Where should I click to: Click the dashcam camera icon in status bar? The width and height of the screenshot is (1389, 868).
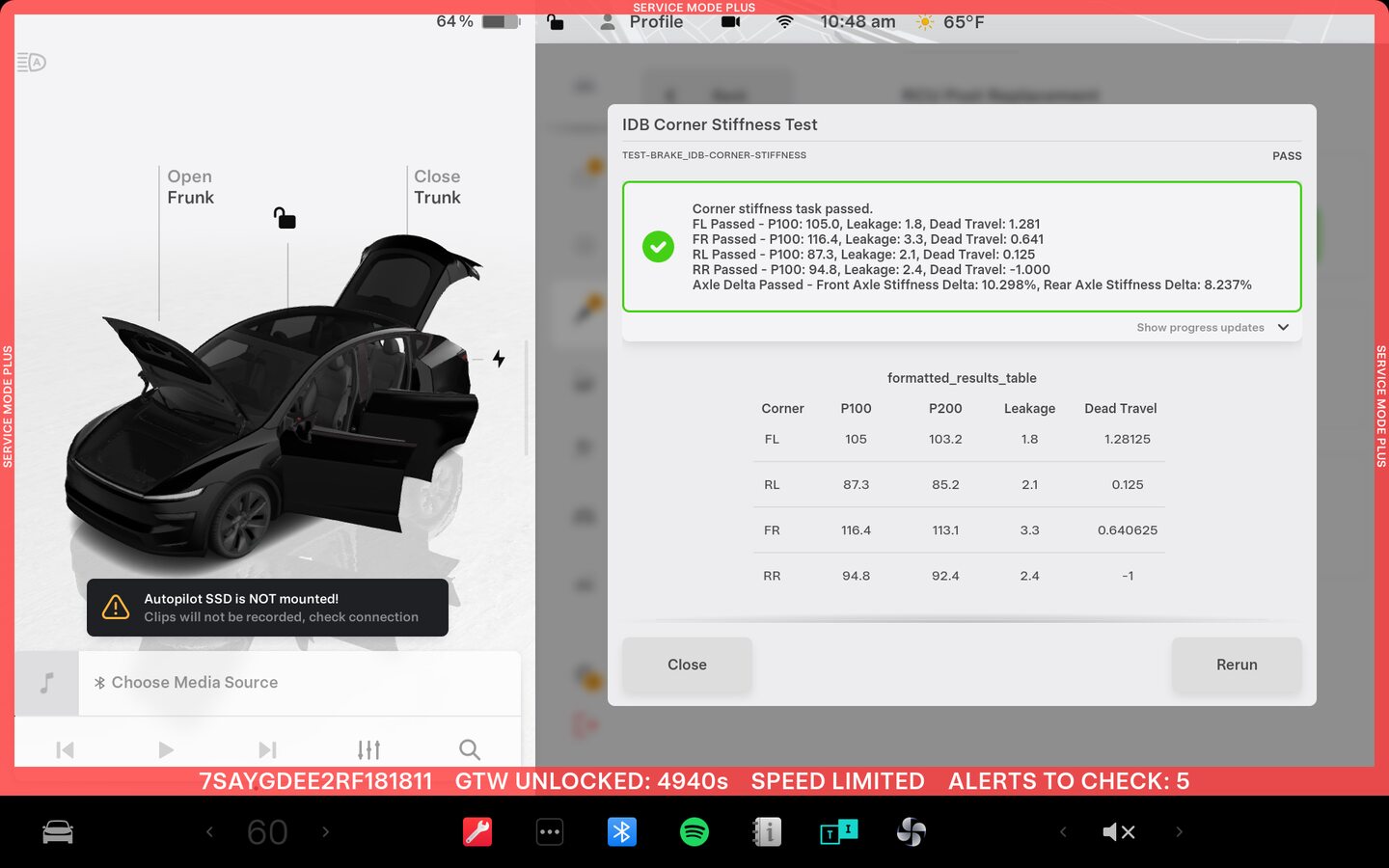(x=731, y=22)
